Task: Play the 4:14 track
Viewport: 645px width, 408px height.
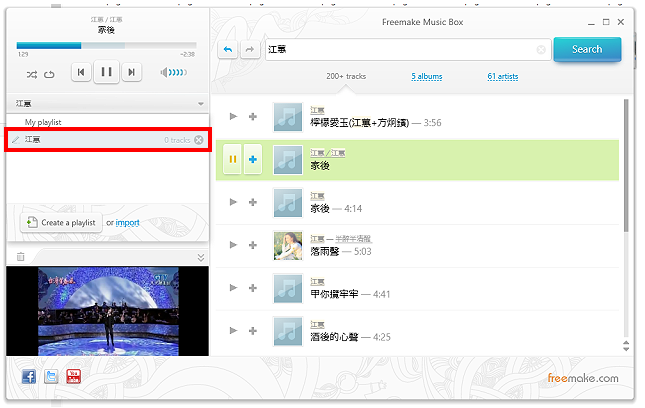Action: (x=233, y=202)
